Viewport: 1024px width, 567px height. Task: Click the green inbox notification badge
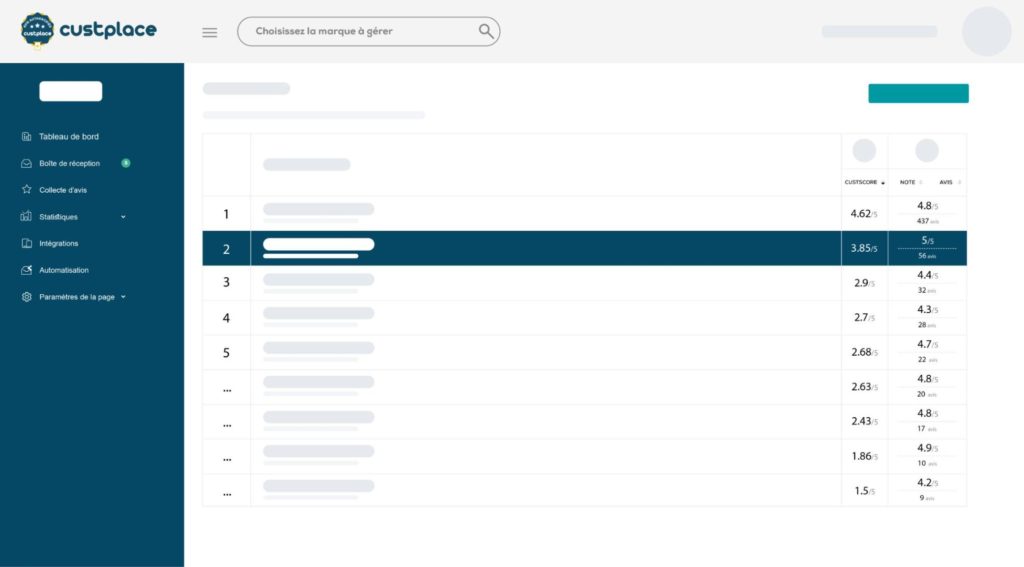(125, 162)
